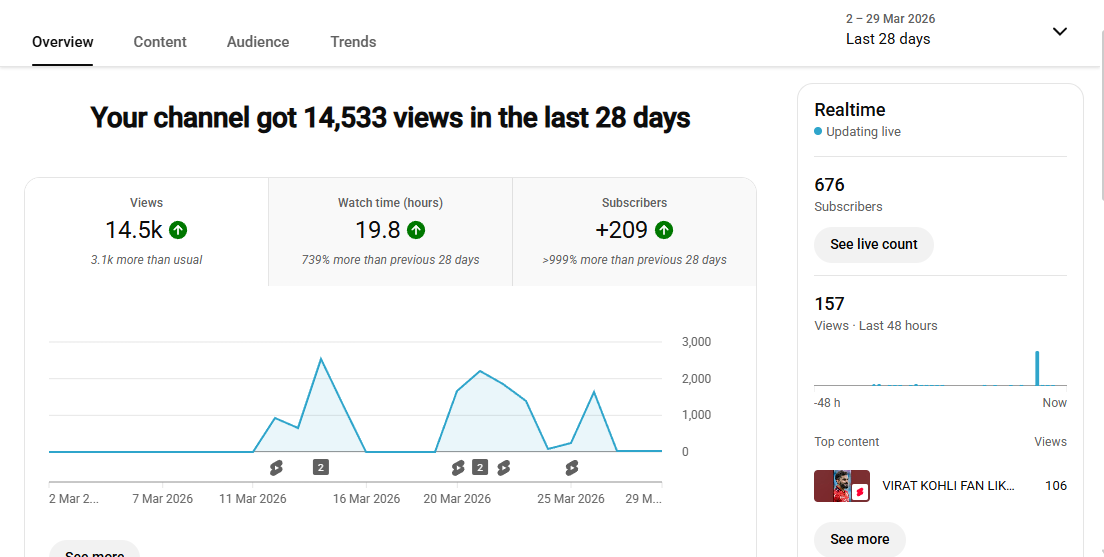The width and height of the screenshot is (1104, 557).
Task: Click green up arrow beside 14.5k views
Action: point(178,230)
